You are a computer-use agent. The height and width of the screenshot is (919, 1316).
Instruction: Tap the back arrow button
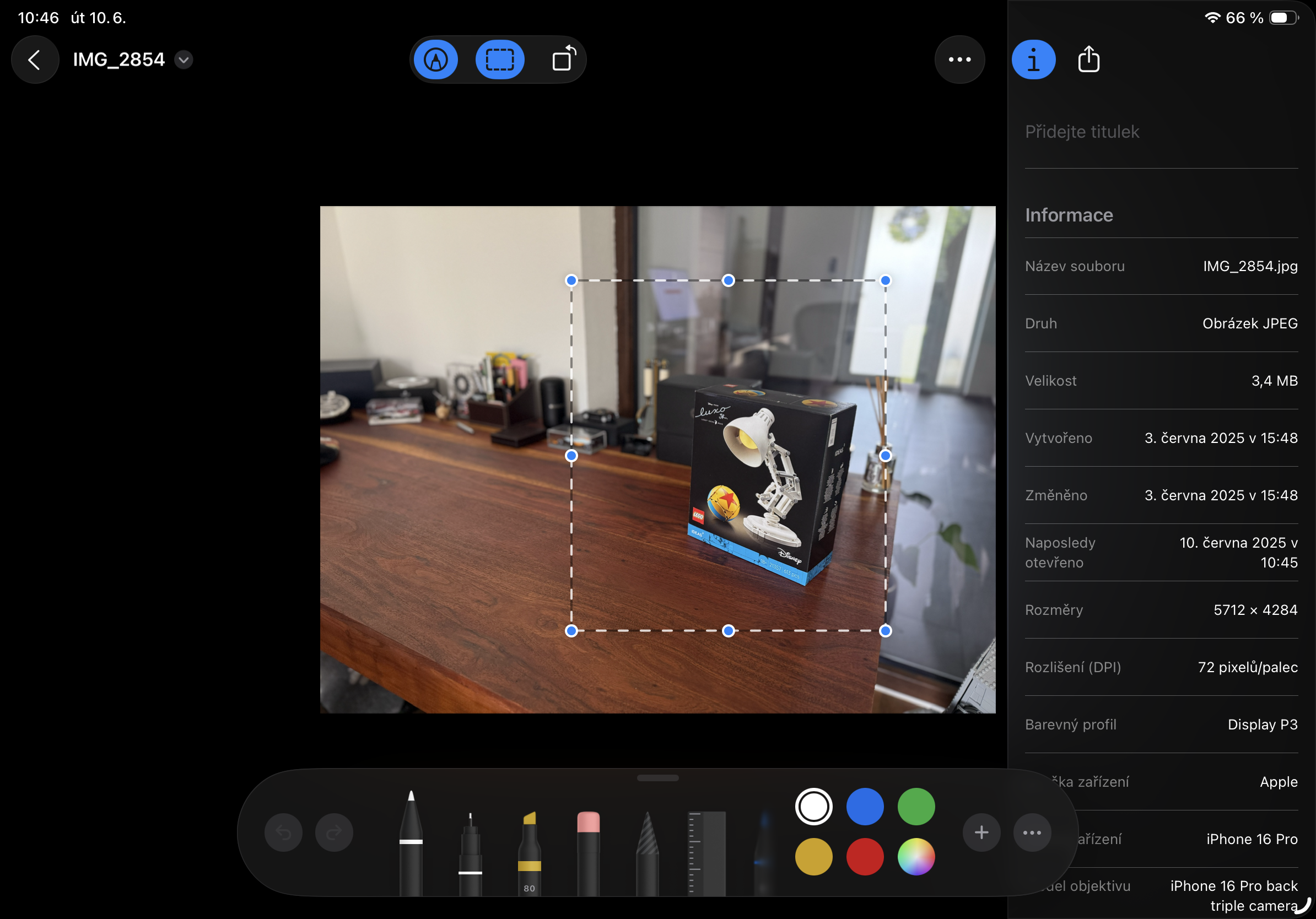(x=34, y=60)
